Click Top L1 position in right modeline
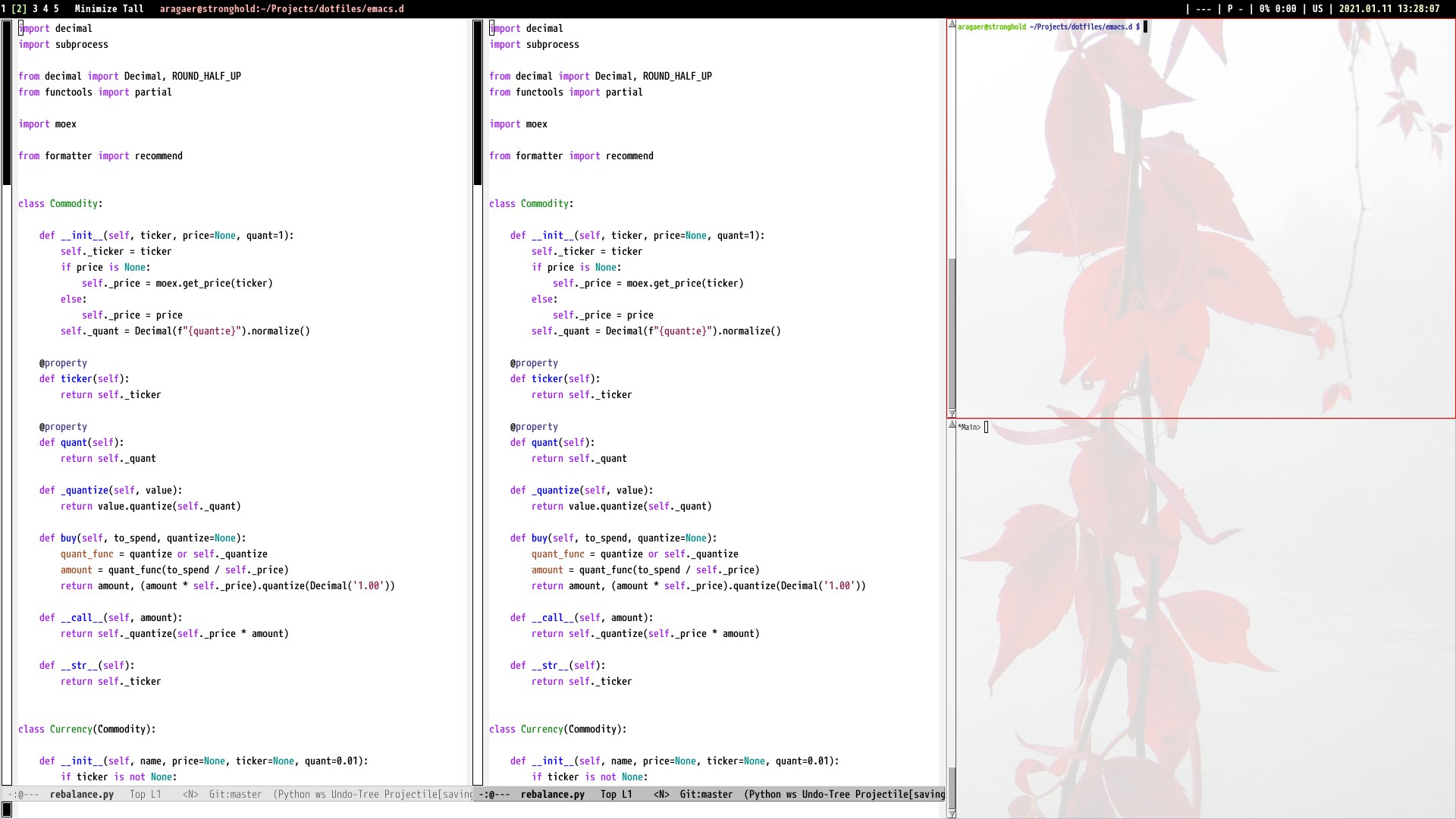Screen dimensions: 1456x819 (x=617, y=795)
